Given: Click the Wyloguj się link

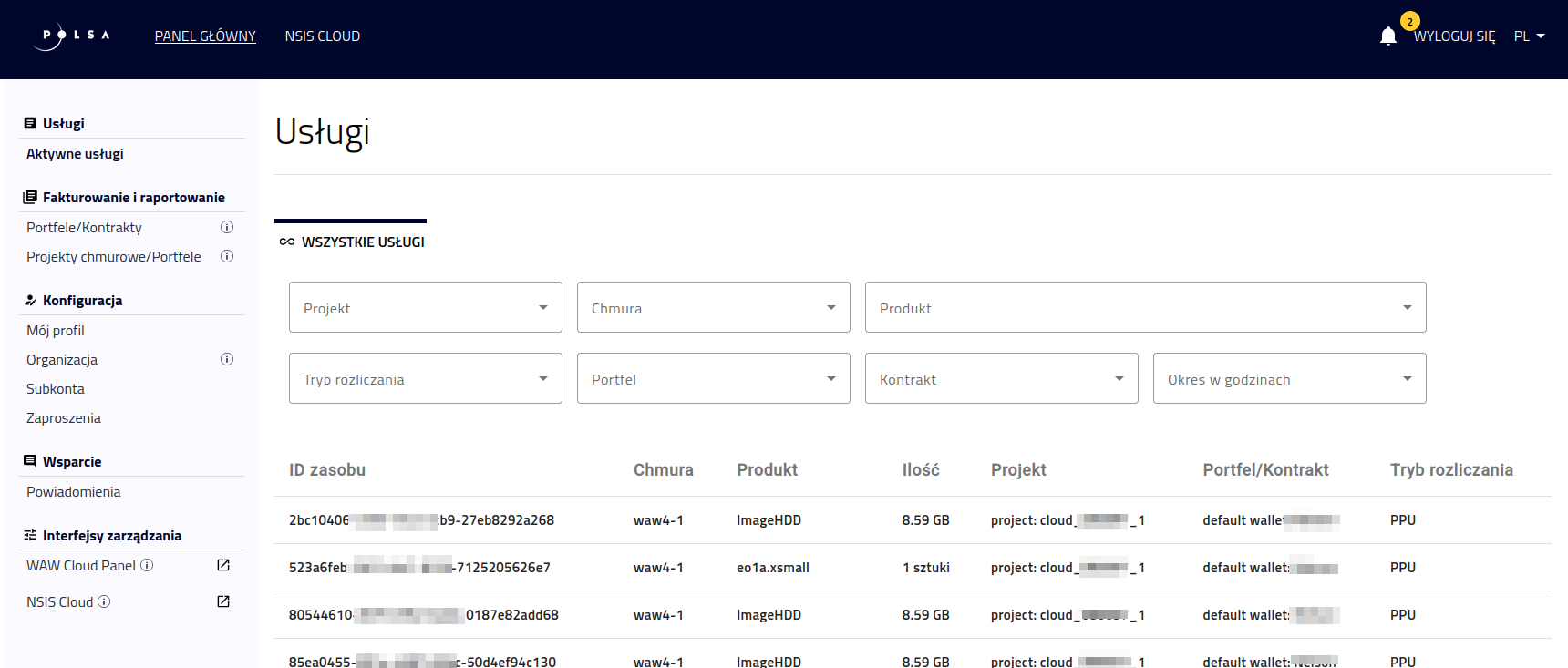Looking at the screenshot, I should coord(1454,36).
